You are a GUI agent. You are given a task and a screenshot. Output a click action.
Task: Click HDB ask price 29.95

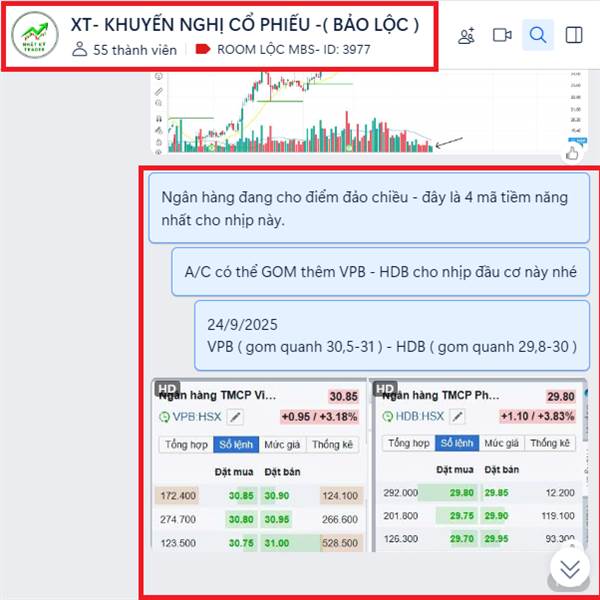(x=496, y=539)
